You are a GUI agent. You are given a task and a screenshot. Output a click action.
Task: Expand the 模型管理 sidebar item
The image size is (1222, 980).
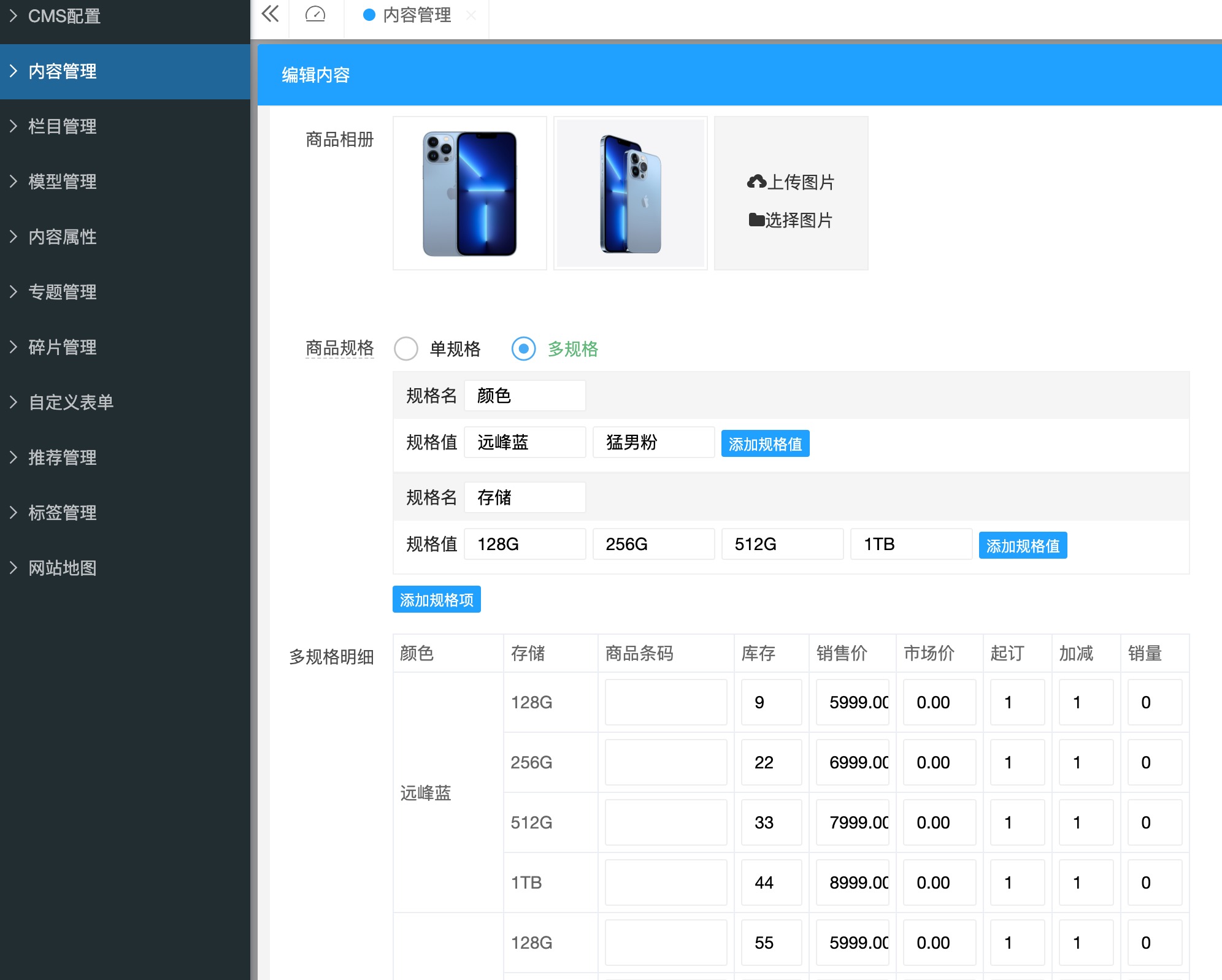(x=125, y=182)
